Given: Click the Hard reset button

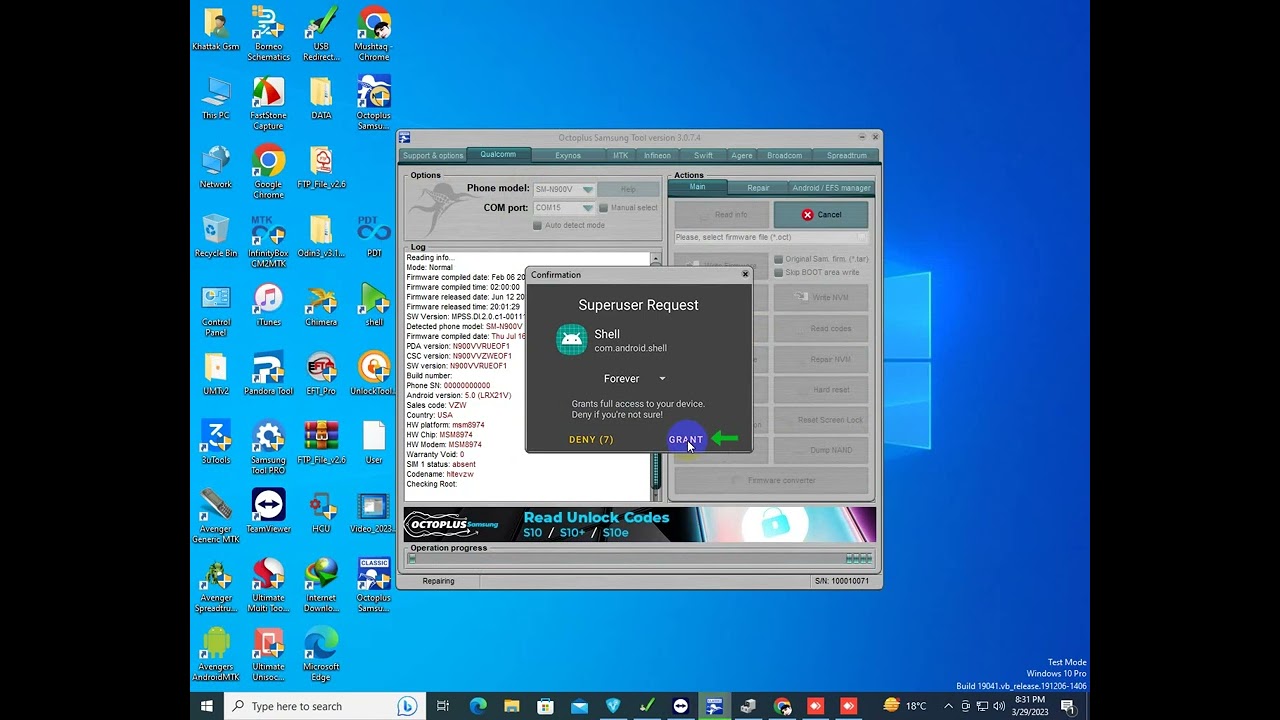Looking at the screenshot, I should click(x=821, y=390).
